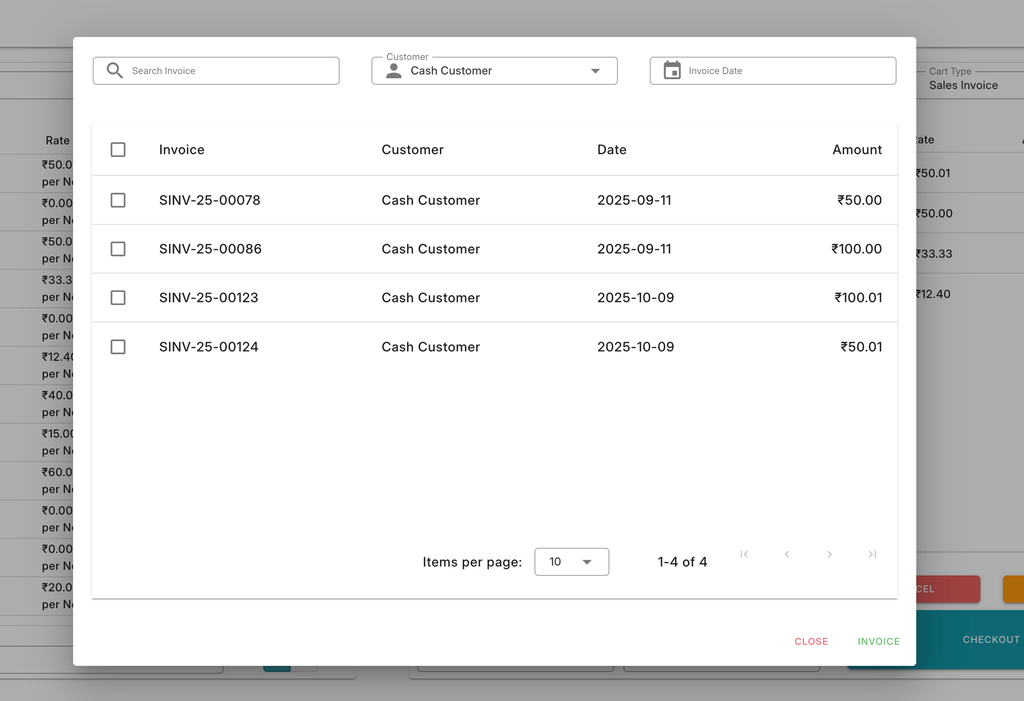Go to first page of invoices
The height and width of the screenshot is (701, 1024).
click(744, 554)
